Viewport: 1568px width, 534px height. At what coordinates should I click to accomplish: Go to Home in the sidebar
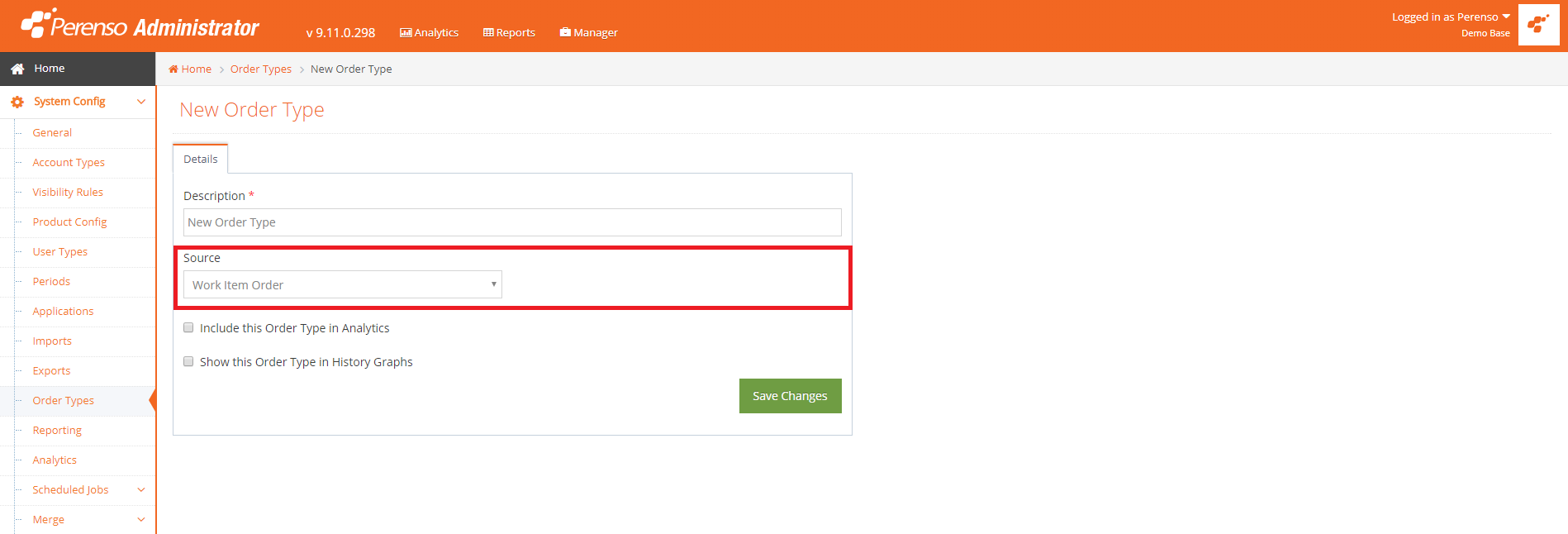(x=78, y=69)
